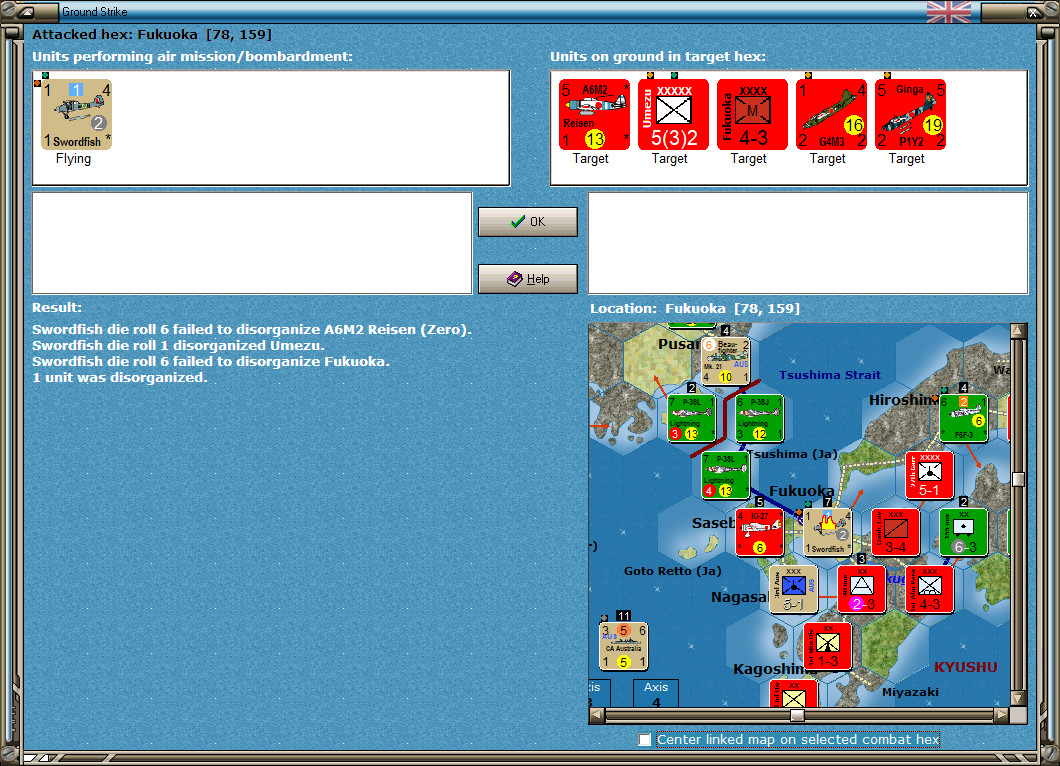Image resolution: width=1060 pixels, height=766 pixels.
Task: Click the map's vertical scrollbar up arrow
Action: (1018, 331)
